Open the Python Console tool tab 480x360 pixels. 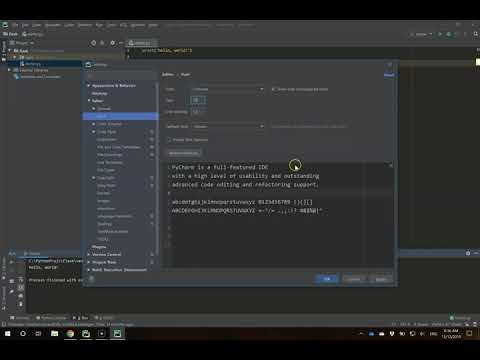point(51,318)
